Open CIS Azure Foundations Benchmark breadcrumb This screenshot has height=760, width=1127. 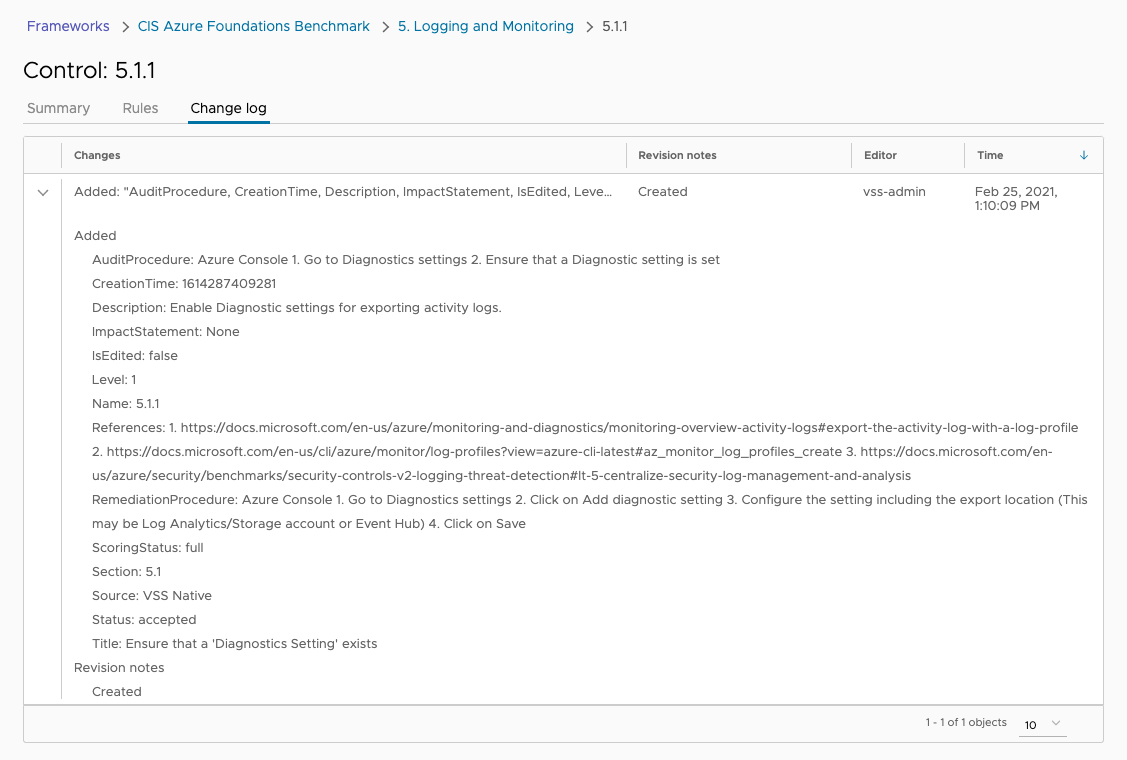[254, 26]
